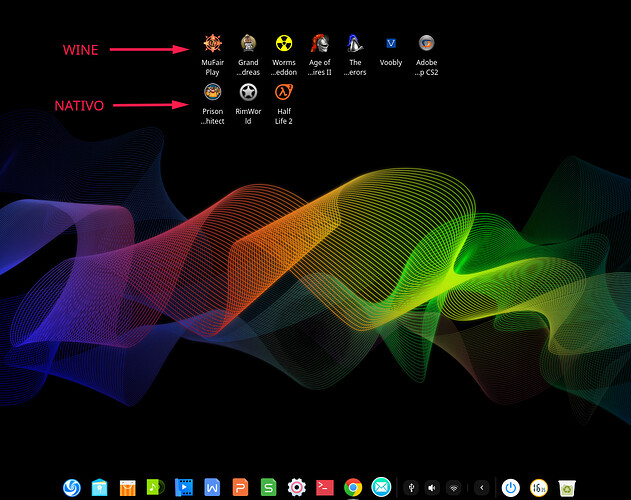Open Half Life 2 desktop icon

click(x=284, y=91)
